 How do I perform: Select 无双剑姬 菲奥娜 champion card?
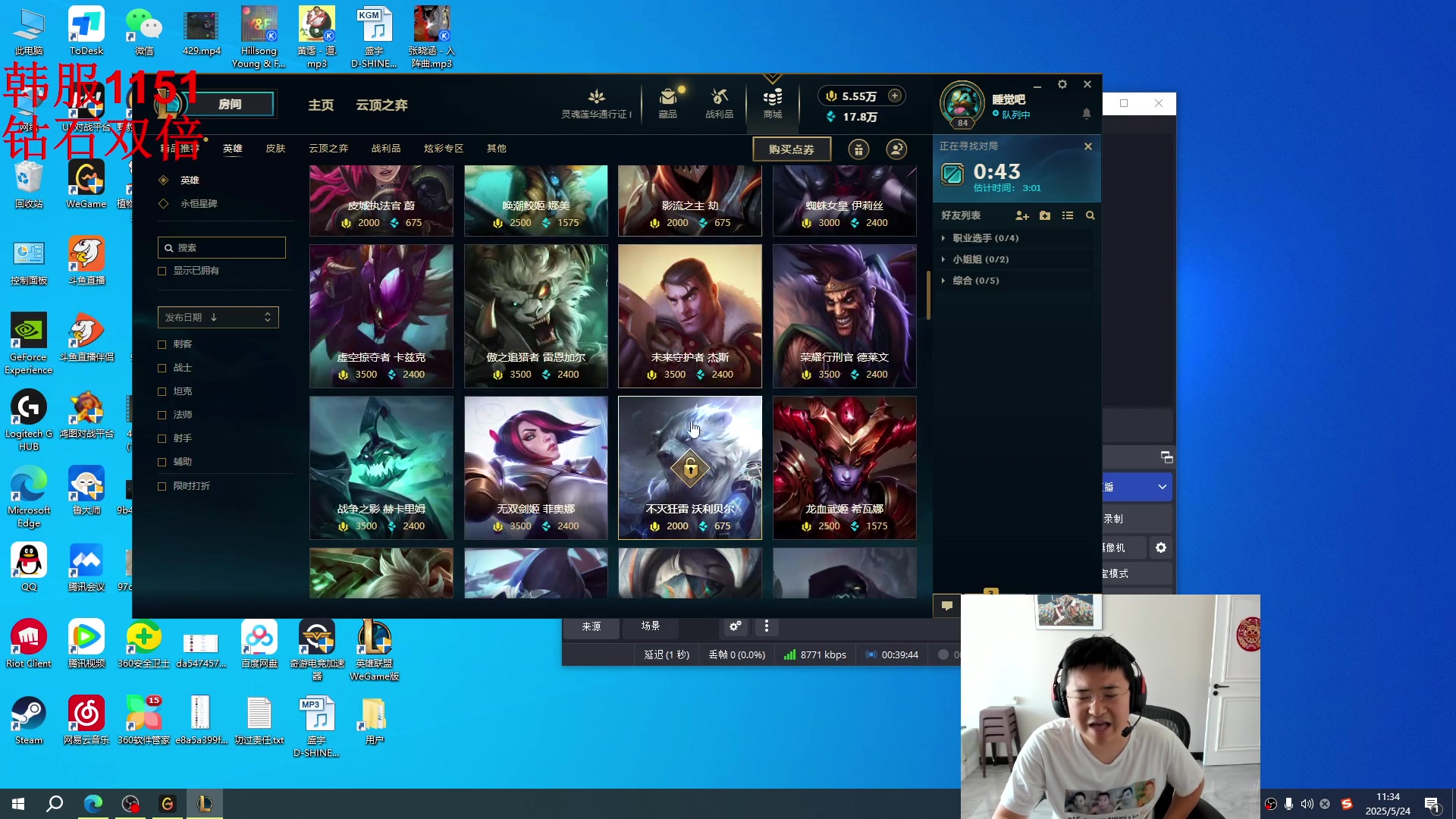coord(535,468)
